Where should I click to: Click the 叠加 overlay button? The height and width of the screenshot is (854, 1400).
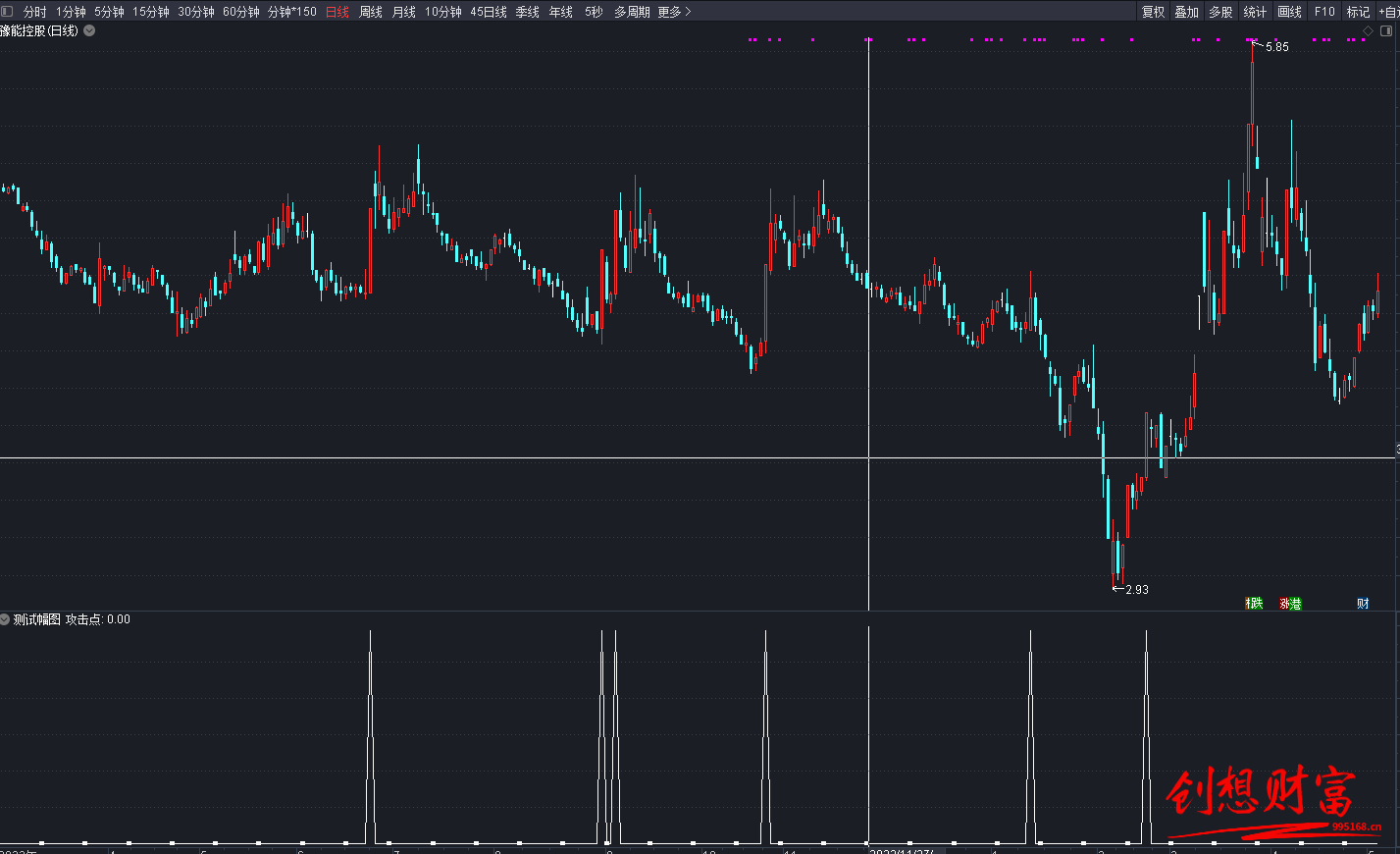(x=1187, y=12)
